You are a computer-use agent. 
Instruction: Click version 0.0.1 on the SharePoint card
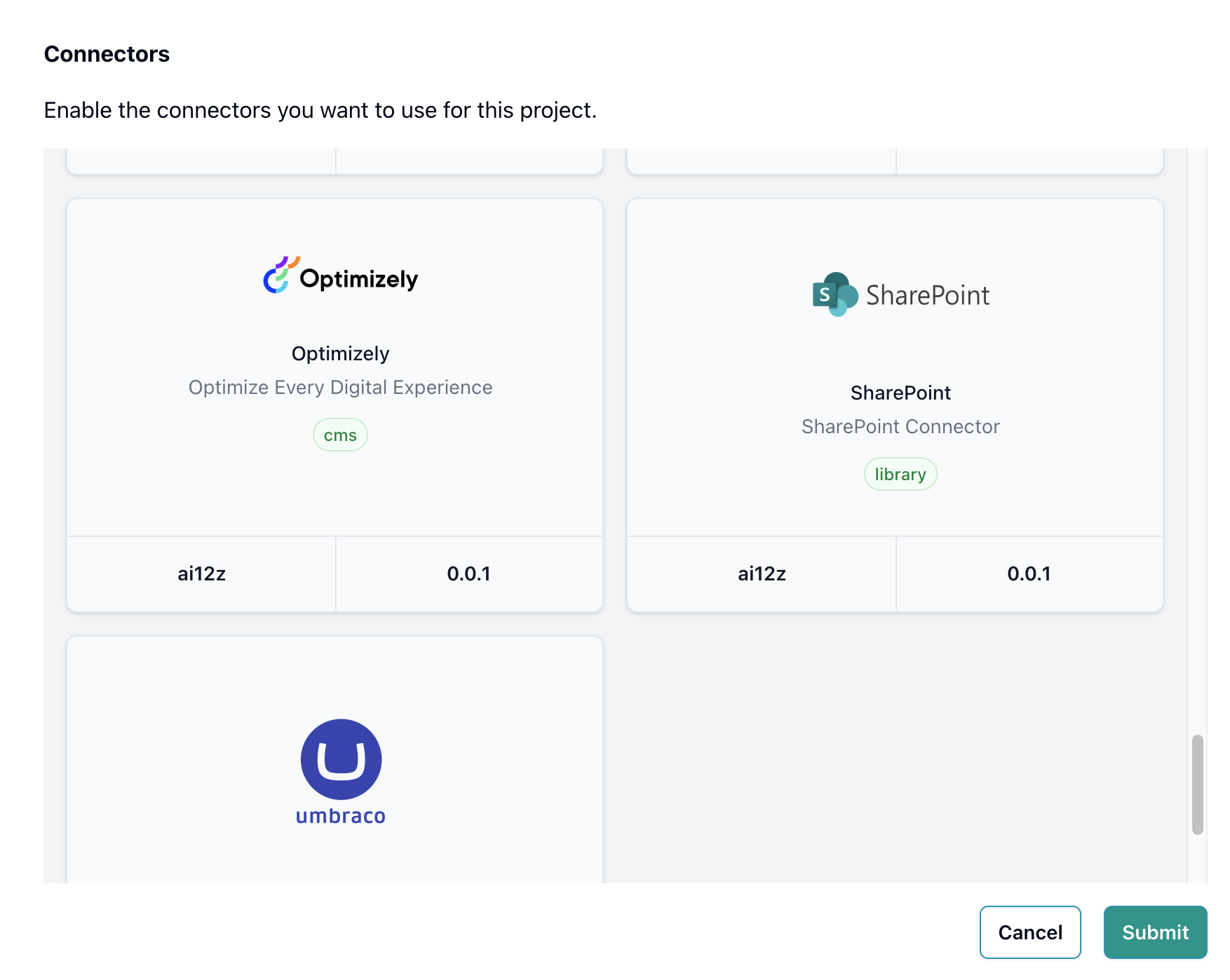click(1029, 573)
